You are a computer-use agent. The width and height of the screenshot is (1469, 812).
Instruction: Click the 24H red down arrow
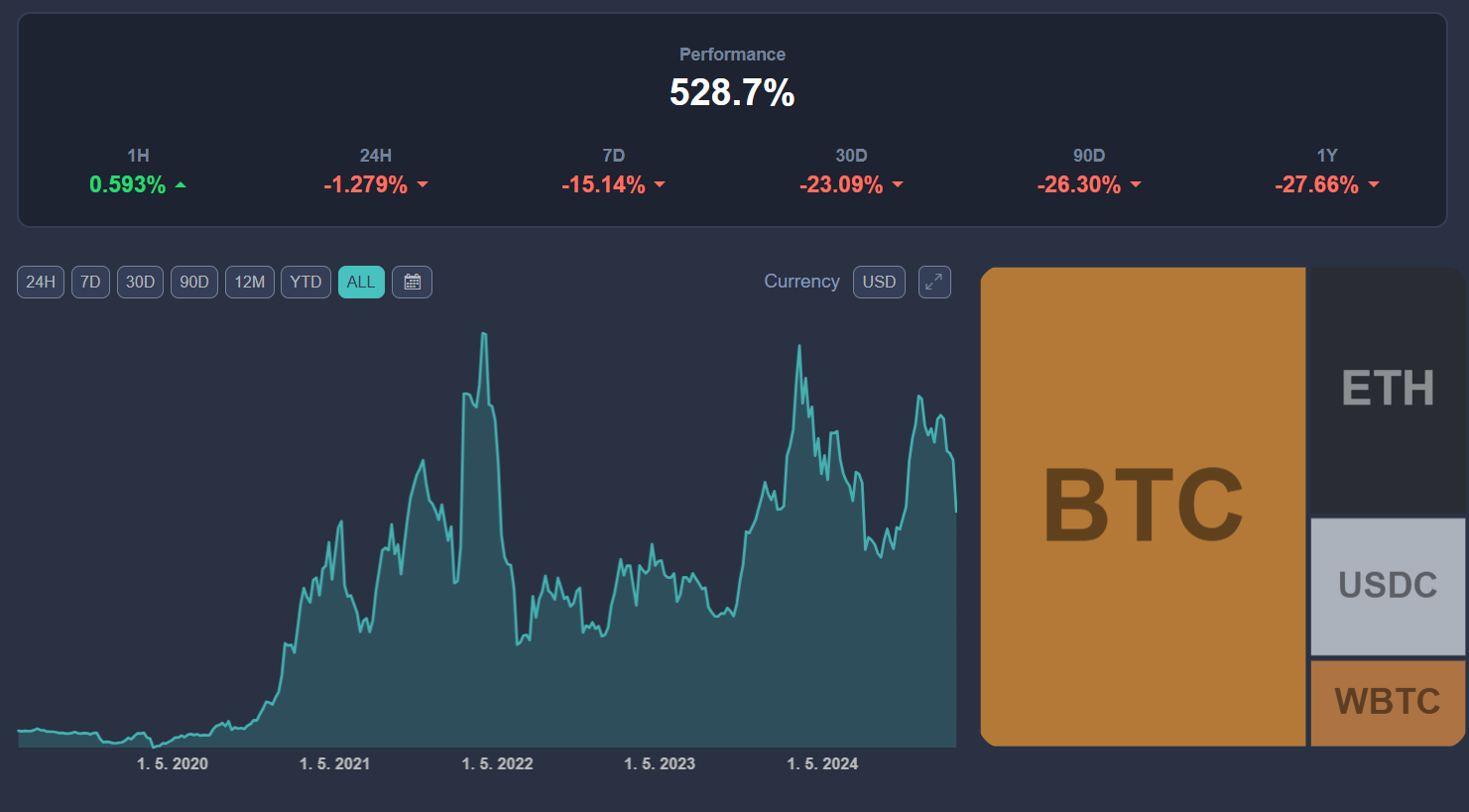[423, 185]
